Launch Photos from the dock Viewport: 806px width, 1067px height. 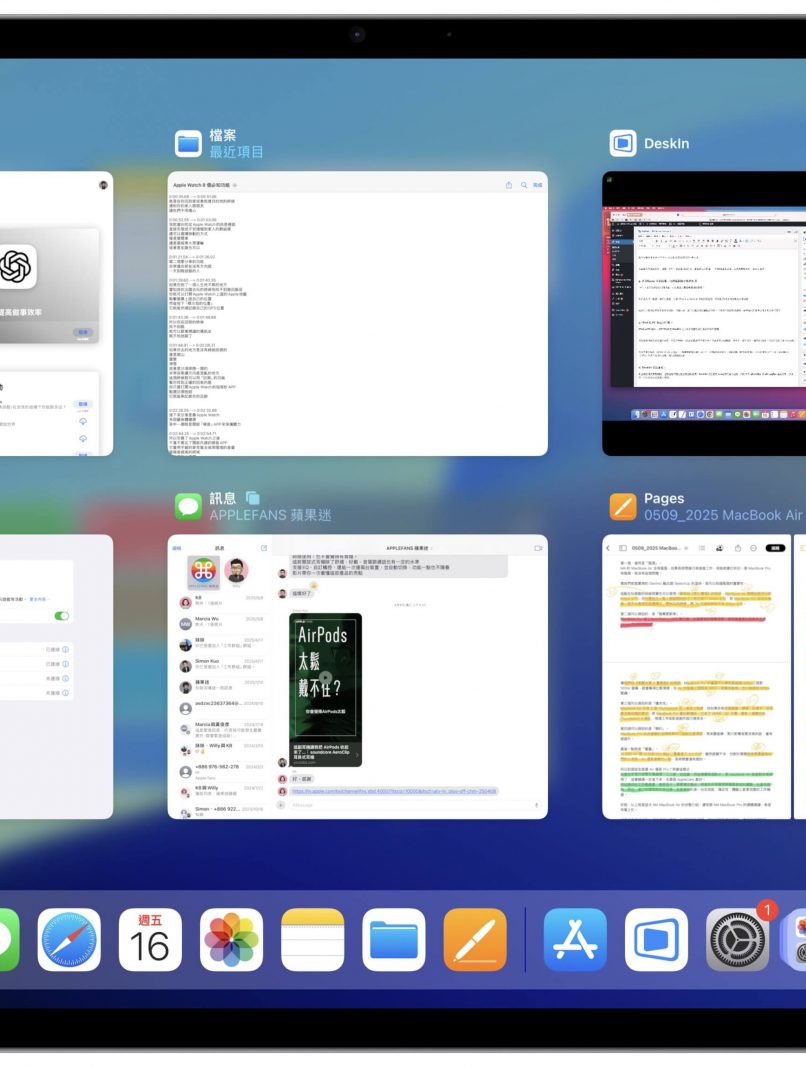231,939
